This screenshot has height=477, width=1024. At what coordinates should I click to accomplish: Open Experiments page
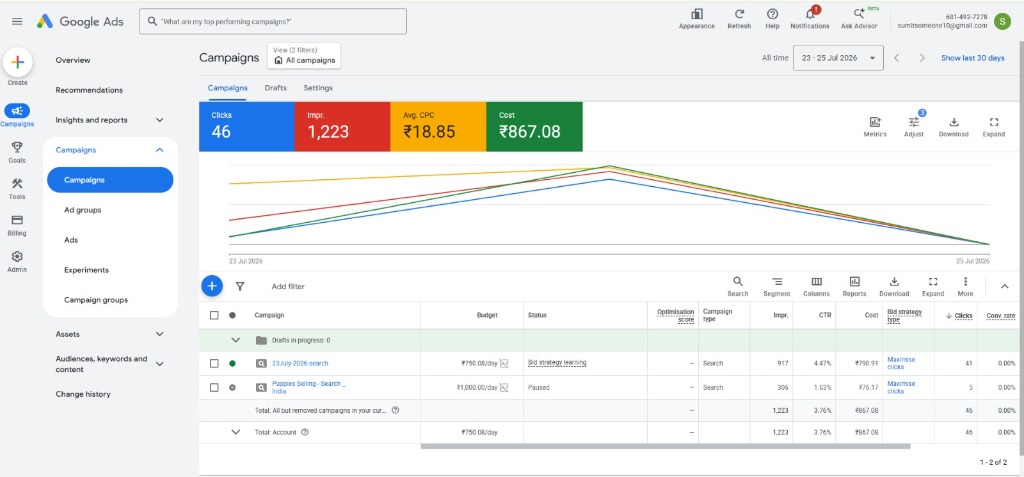86,270
